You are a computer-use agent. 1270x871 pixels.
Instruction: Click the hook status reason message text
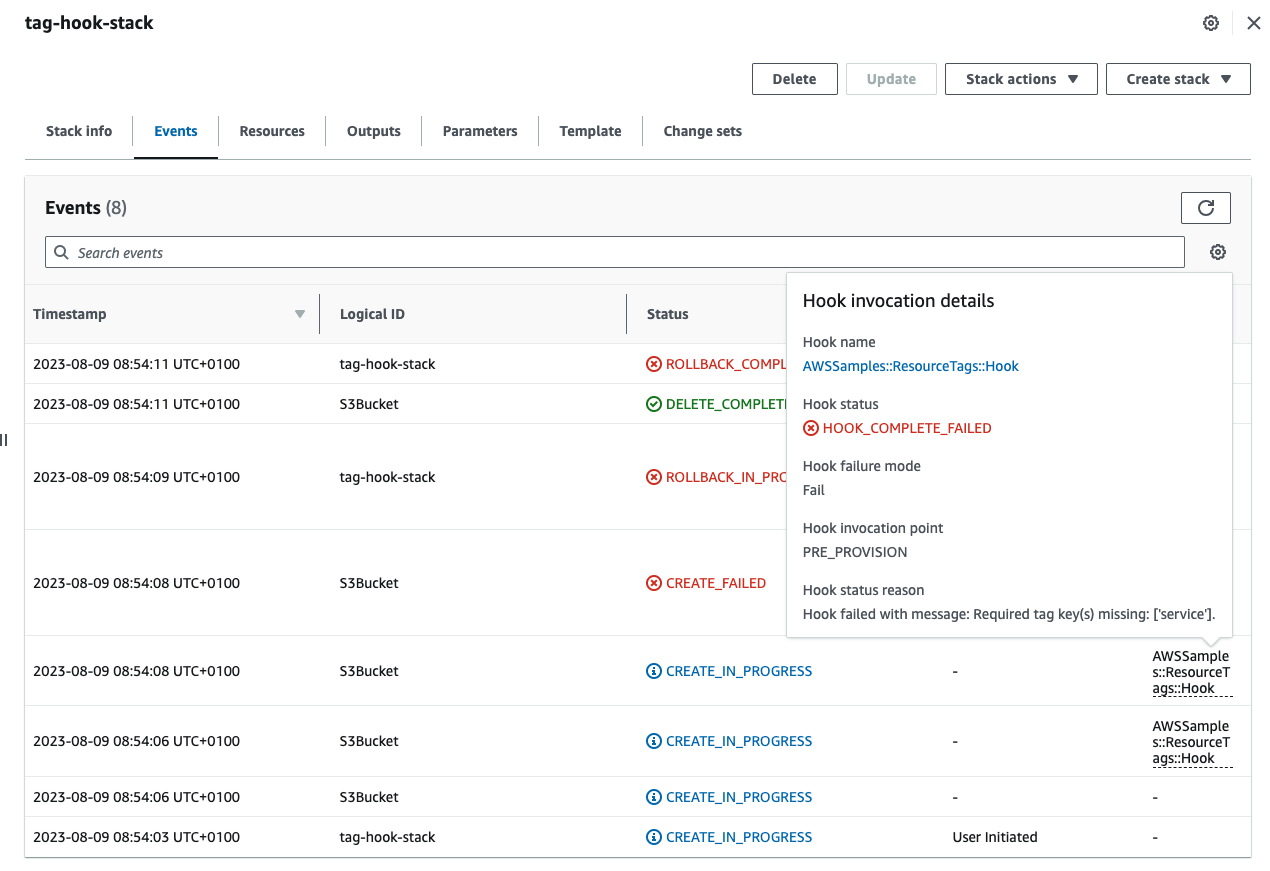(1009, 614)
